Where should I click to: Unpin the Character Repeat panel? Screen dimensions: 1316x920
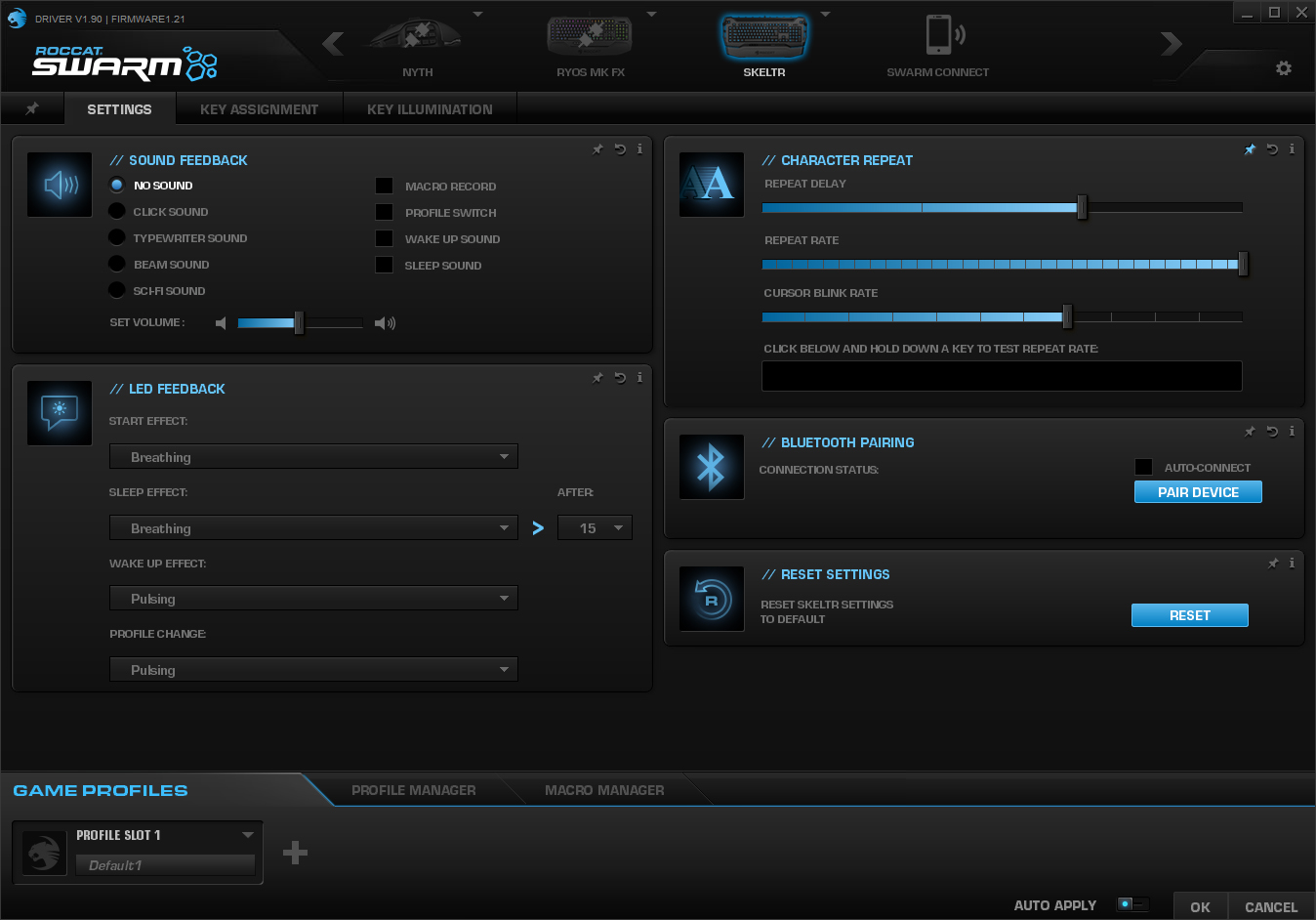coord(1250,149)
